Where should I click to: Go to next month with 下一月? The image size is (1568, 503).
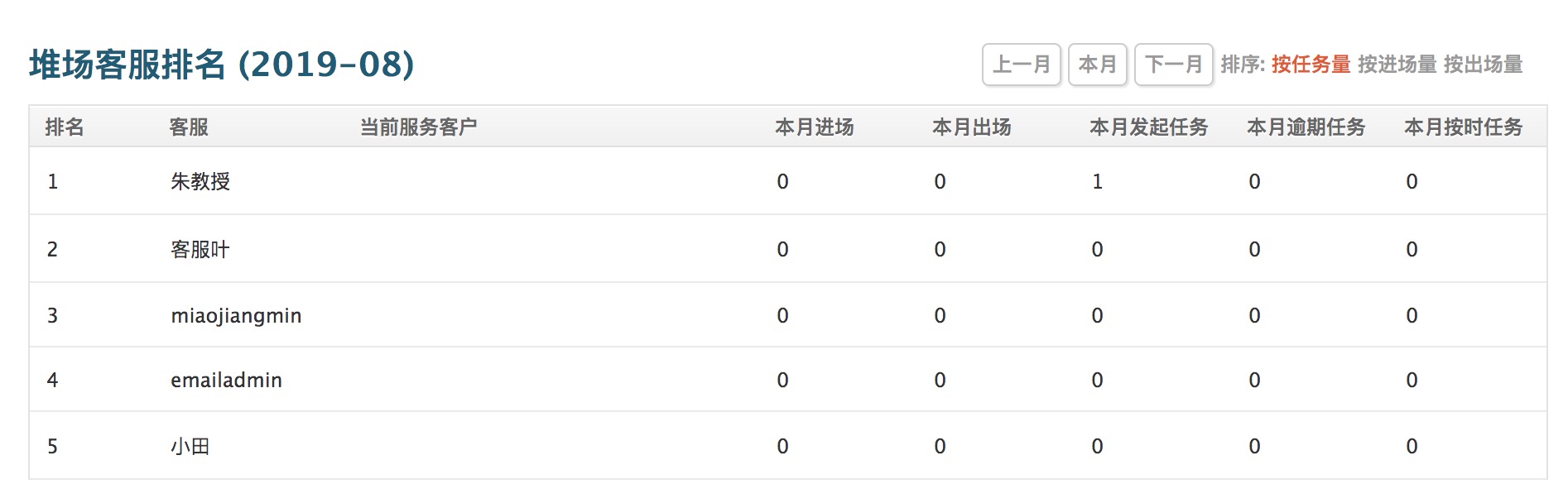click(x=1173, y=65)
